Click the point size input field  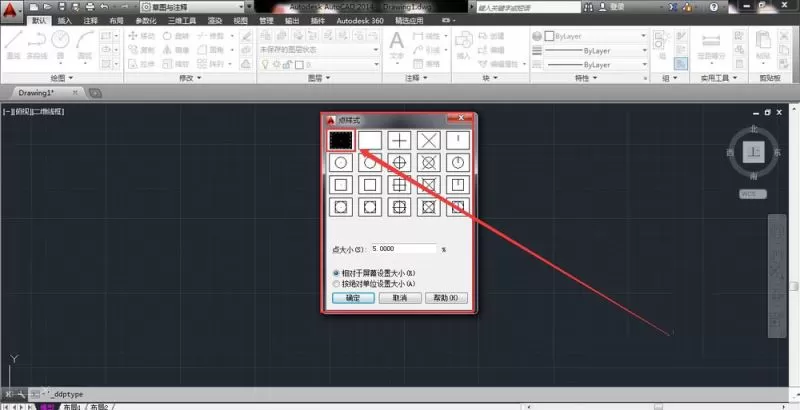(x=404, y=249)
